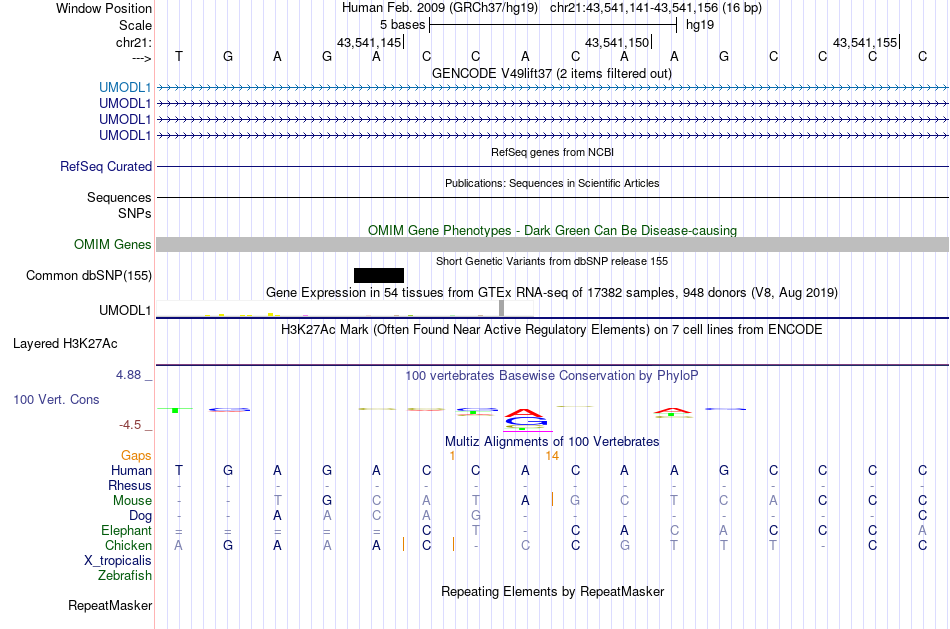Select the Mouse species label
This screenshot has width=950, height=629.
tap(132, 501)
